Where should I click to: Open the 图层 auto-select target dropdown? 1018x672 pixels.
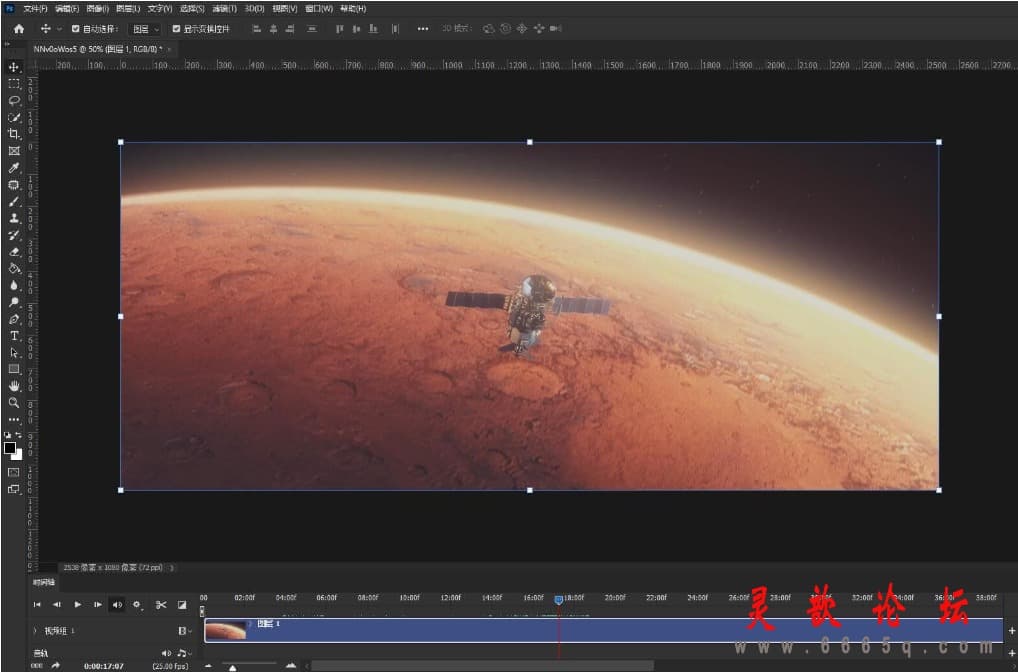click(145, 29)
